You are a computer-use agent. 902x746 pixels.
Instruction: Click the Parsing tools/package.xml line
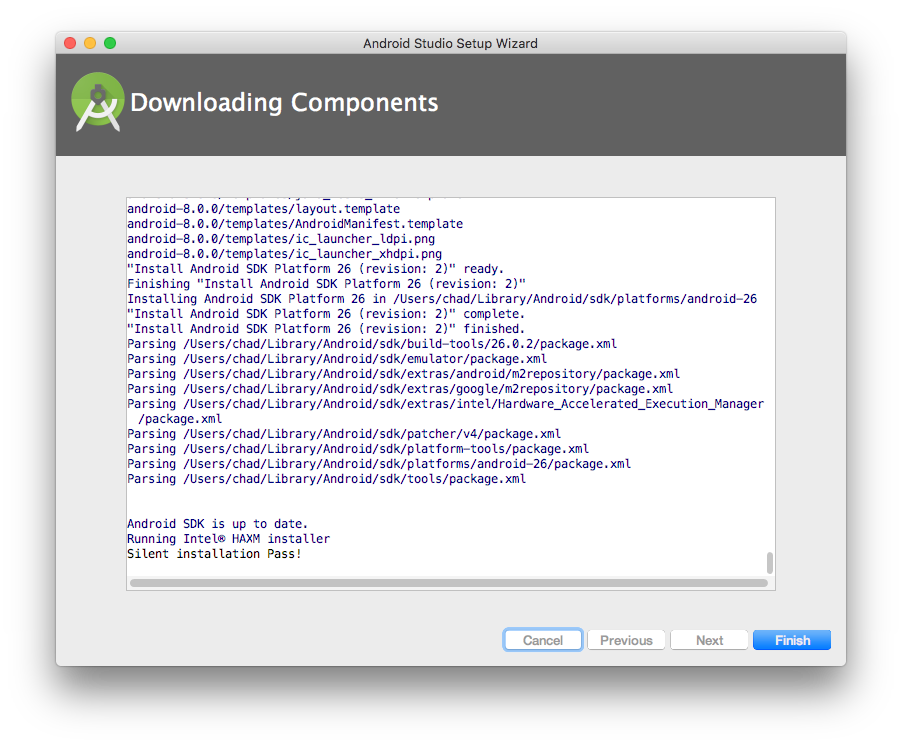326,479
